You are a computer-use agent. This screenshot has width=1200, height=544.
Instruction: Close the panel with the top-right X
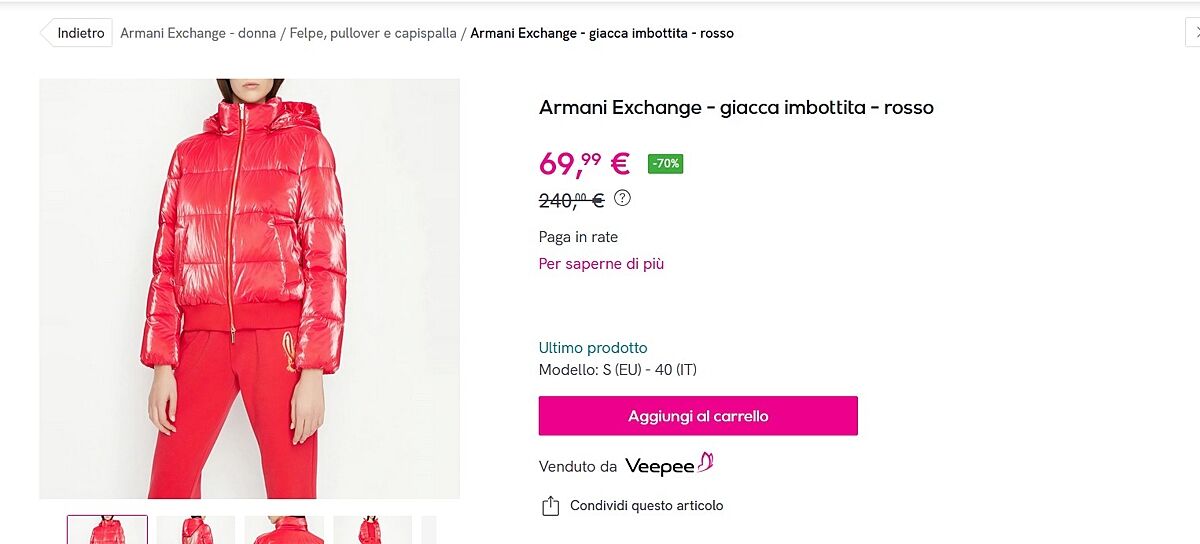point(1193,33)
